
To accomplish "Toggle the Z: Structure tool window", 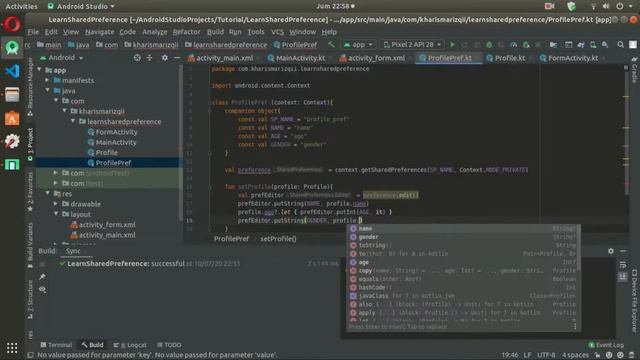I will tap(30, 299).
